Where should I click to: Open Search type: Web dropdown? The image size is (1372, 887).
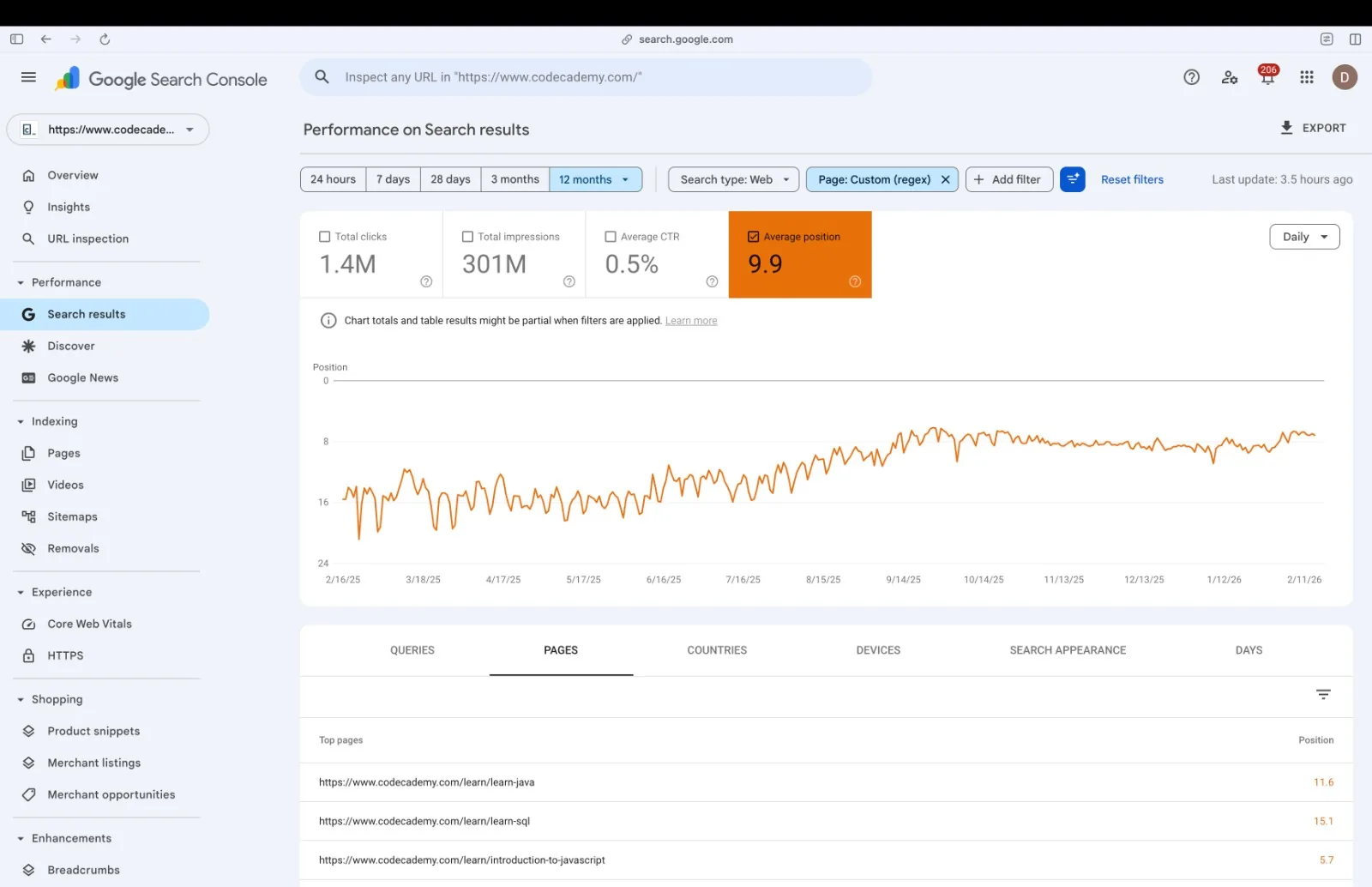tap(733, 179)
